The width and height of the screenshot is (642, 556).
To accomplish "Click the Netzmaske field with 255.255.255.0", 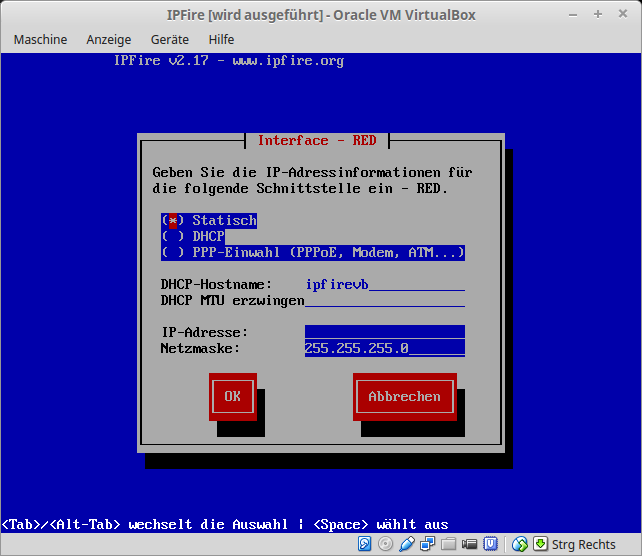I will (x=385, y=348).
